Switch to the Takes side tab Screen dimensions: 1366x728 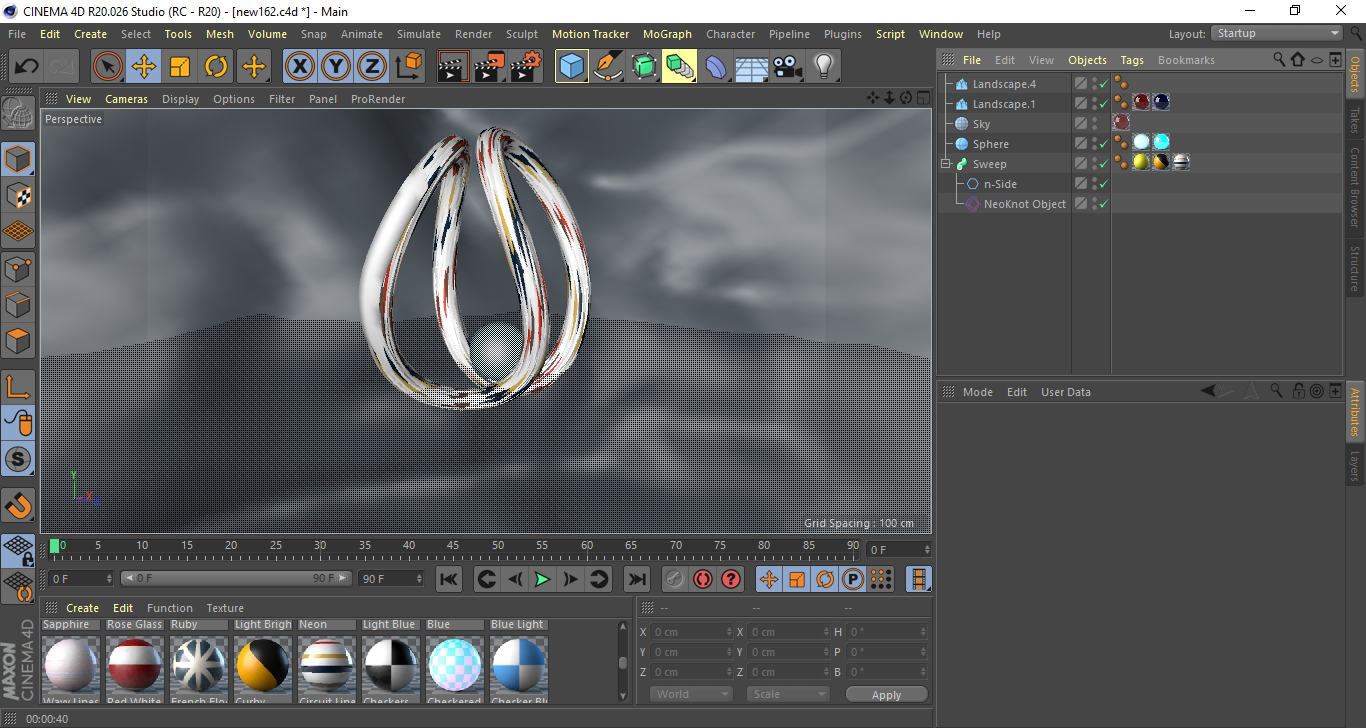1355,120
